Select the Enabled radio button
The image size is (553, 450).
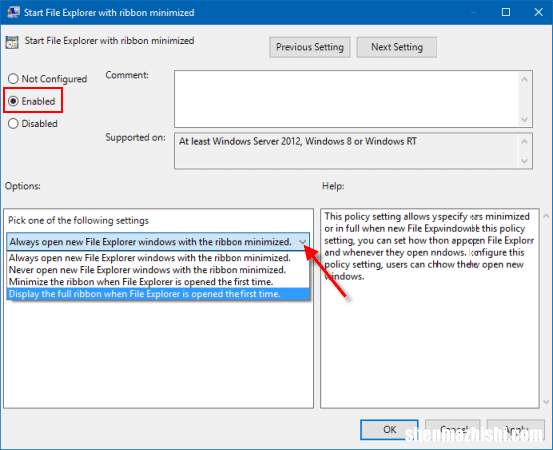click(13, 101)
